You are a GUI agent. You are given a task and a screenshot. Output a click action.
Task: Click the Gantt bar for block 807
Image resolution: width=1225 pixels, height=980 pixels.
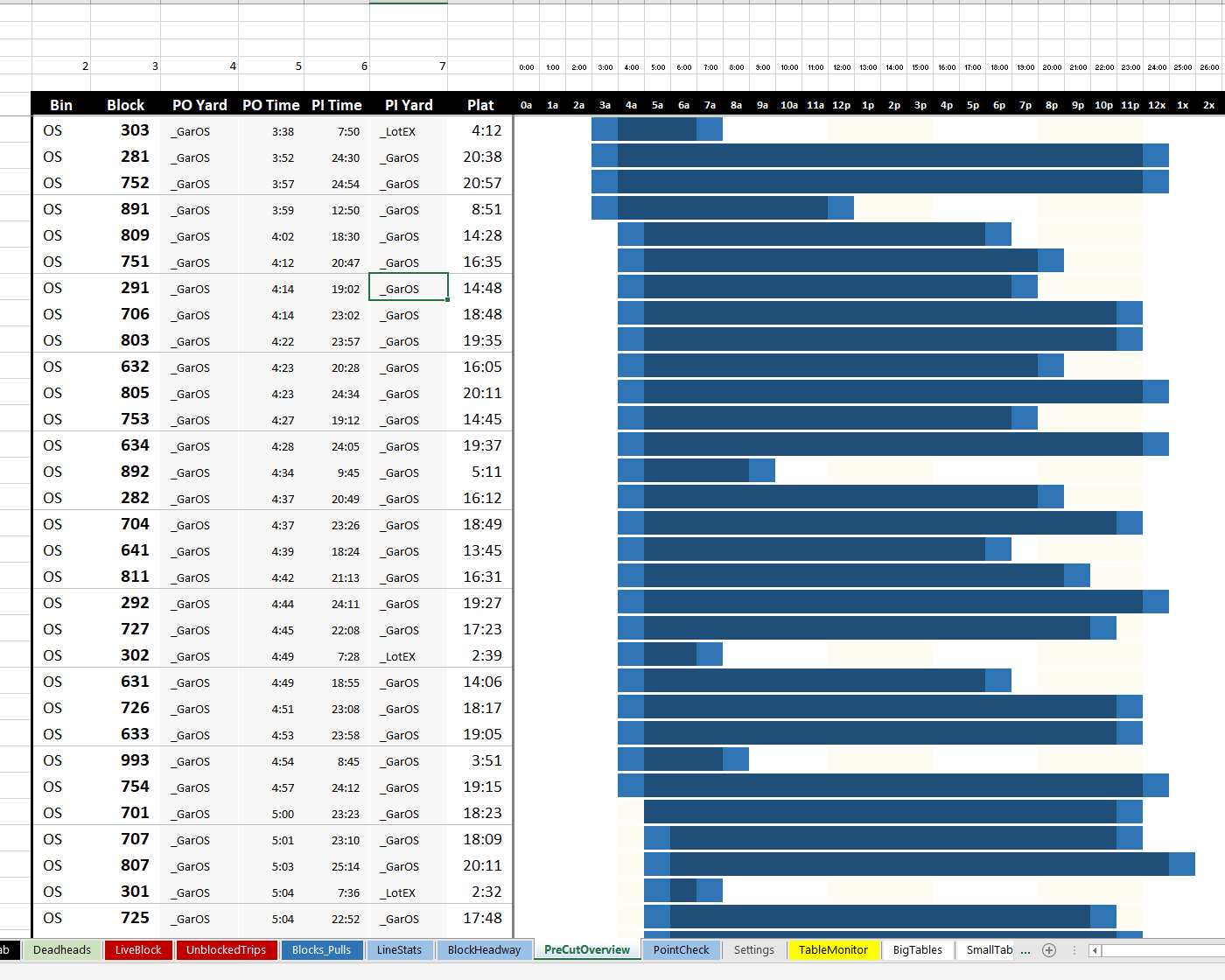tap(920, 864)
